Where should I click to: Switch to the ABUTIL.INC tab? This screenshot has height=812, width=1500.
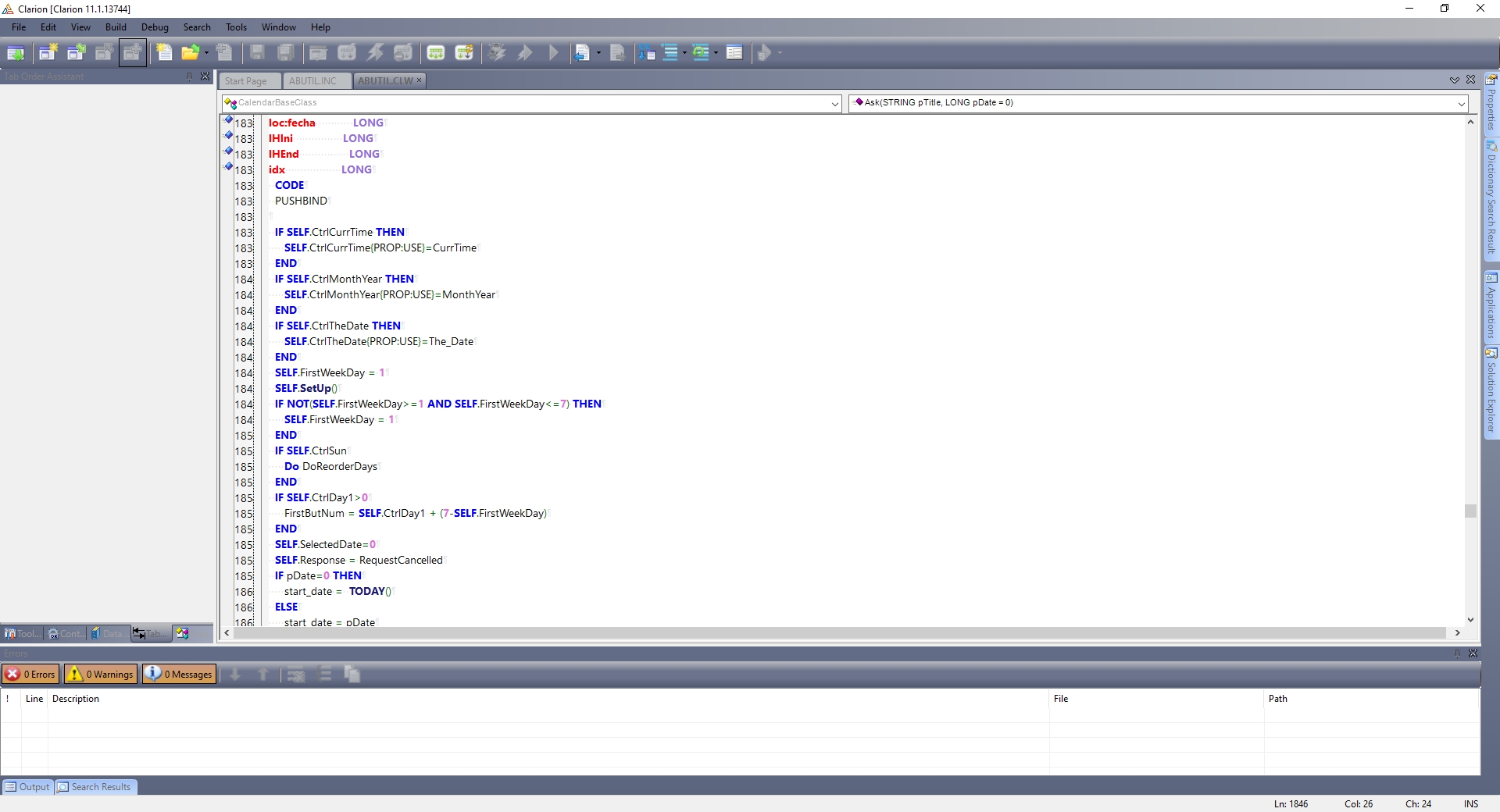coord(312,81)
